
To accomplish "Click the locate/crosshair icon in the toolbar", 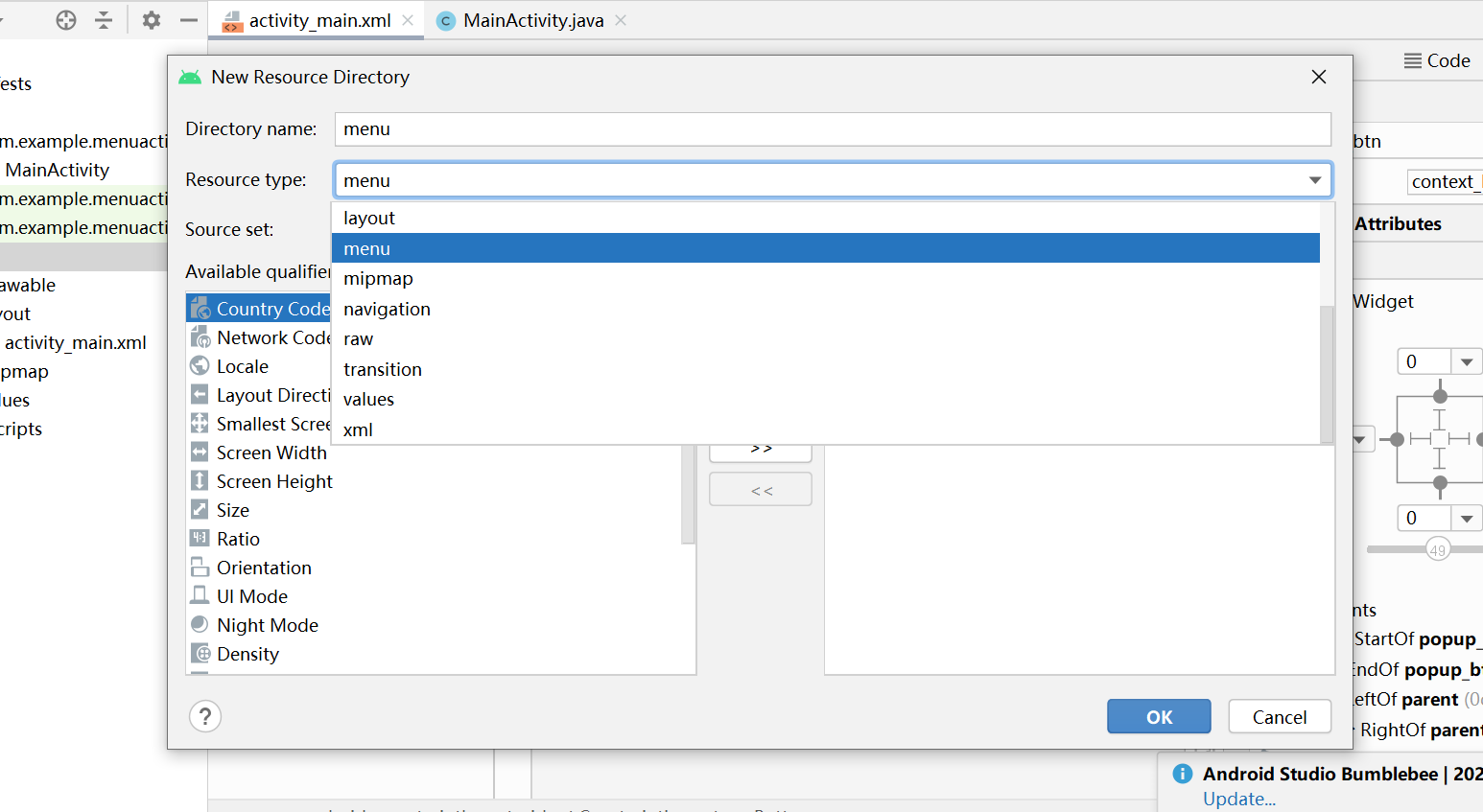I will click(65, 19).
